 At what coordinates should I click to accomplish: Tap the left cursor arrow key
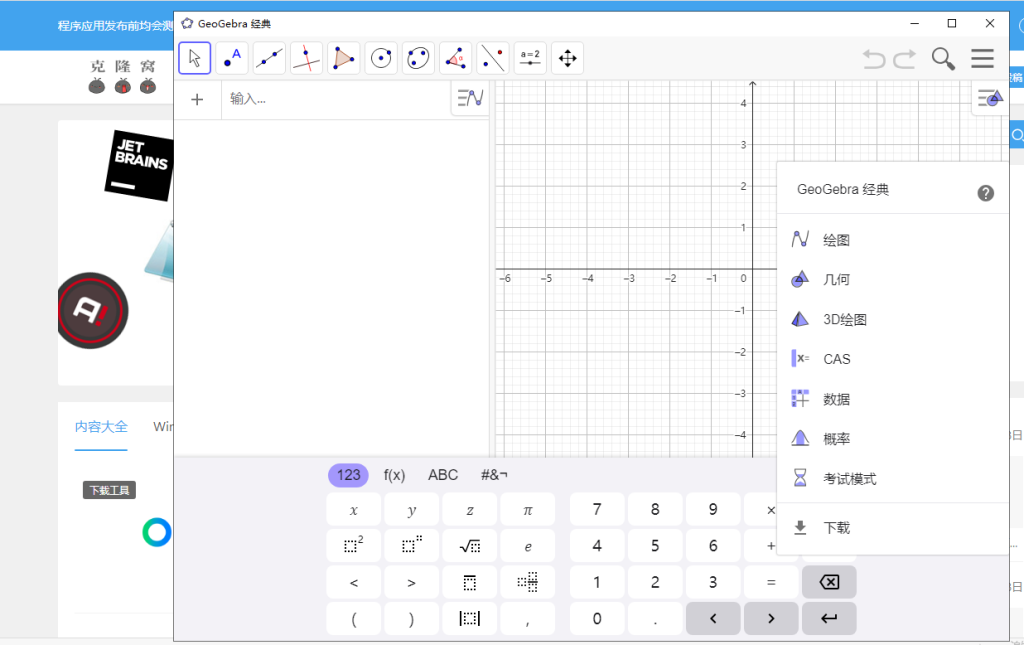pyautogui.click(x=713, y=618)
